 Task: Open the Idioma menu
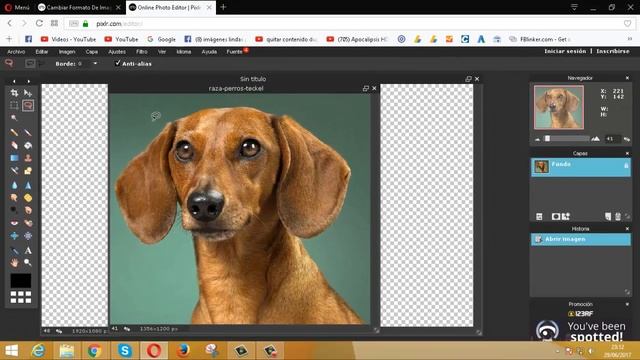tap(184, 52)
